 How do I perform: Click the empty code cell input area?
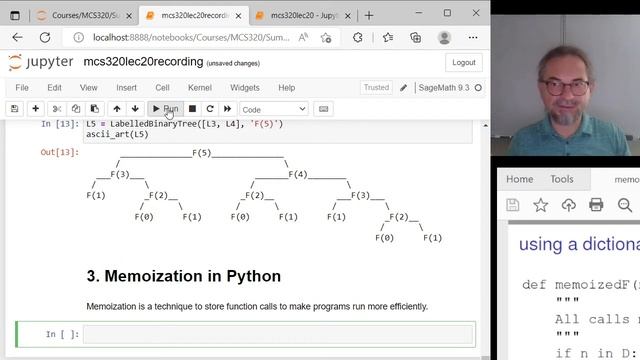278,334
